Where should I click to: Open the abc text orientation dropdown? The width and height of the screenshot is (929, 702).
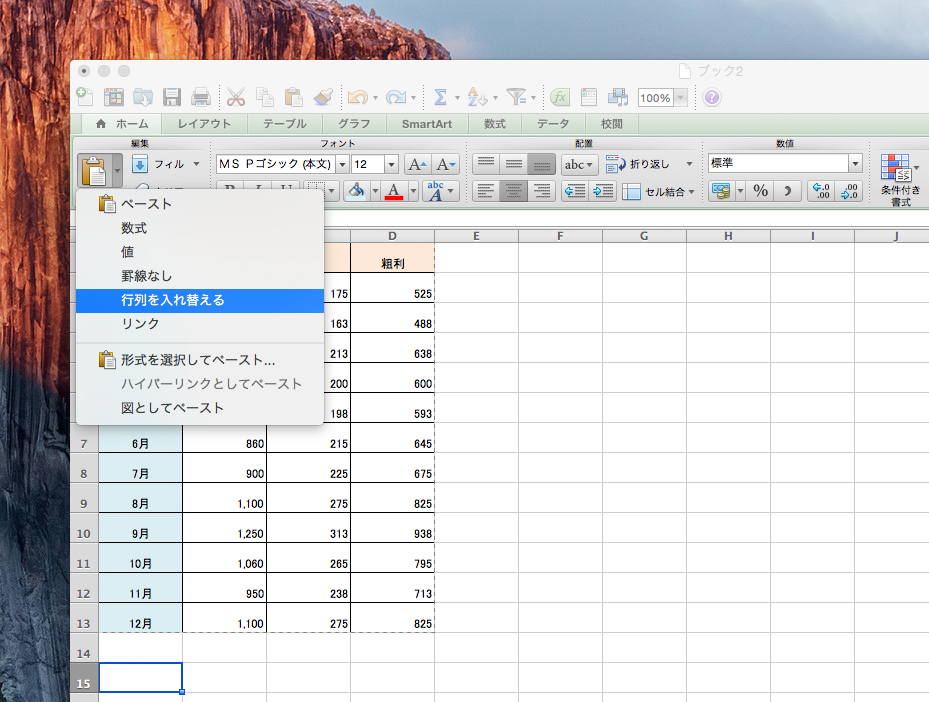coord(579,164)
